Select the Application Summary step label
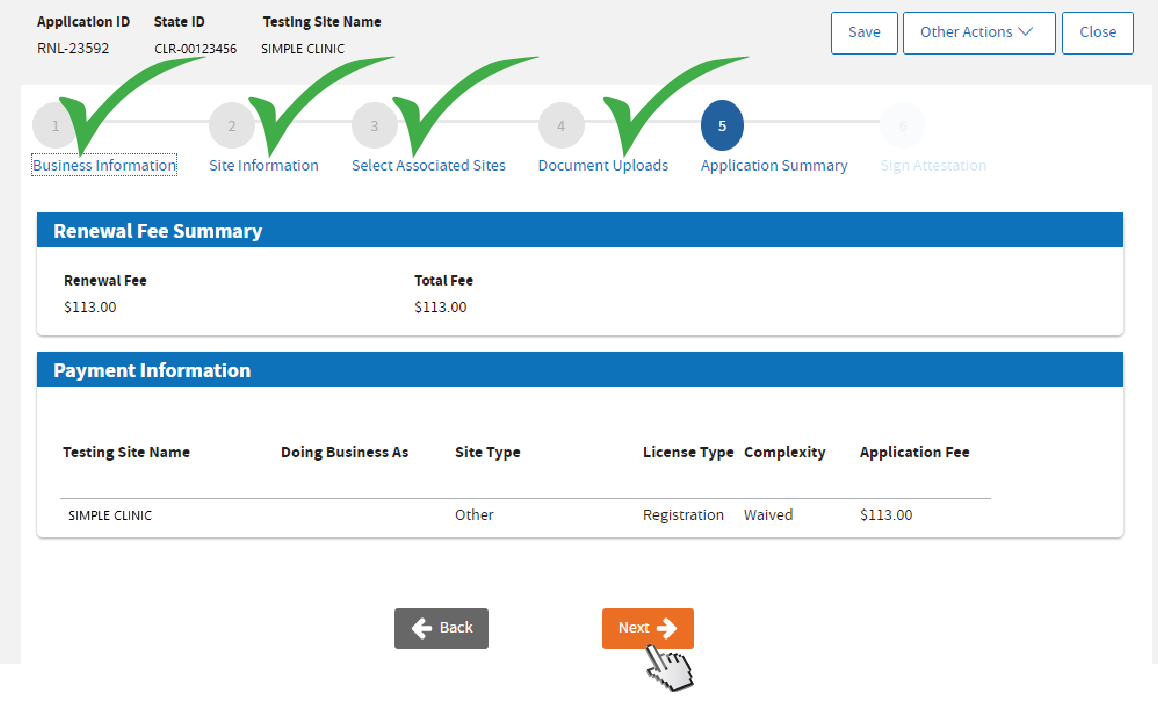This screenshot has height=703, width=1158. coord(774,166)
